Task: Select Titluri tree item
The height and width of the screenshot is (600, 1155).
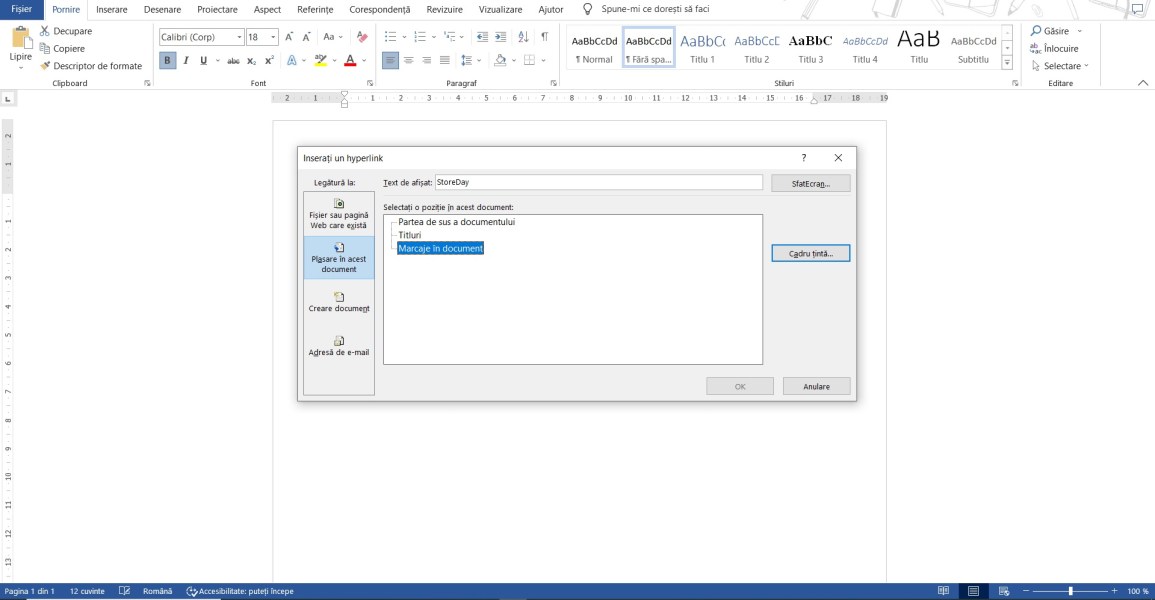Action: pyautogui.click(x=410, y=235)
